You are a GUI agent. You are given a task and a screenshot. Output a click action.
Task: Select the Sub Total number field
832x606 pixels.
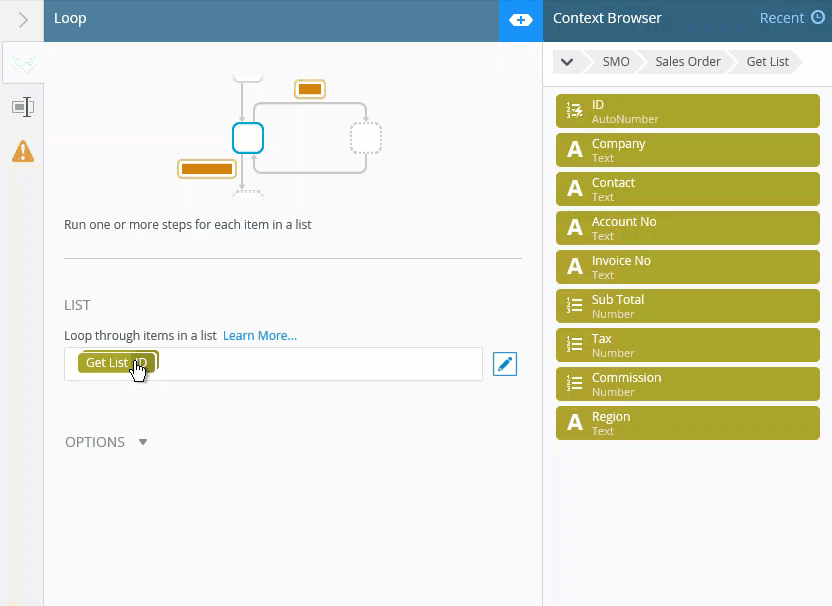(688, 306)
